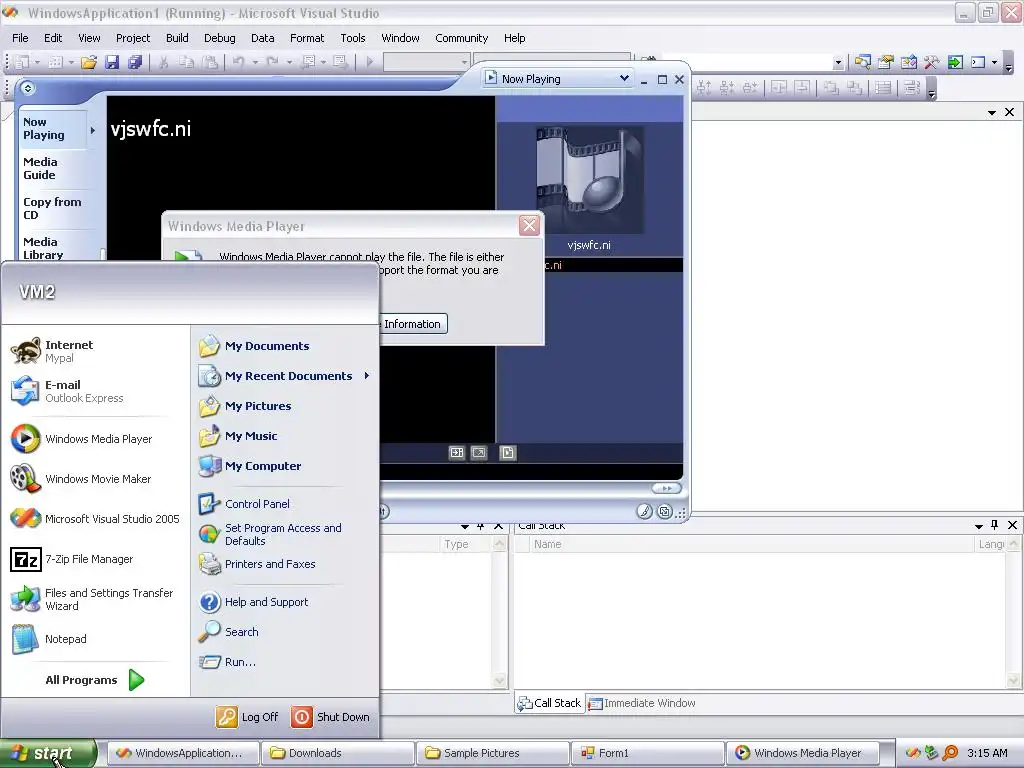The image size is (1024, 768).
Task: Open Windows Movie Maker from Start menu
Action: 80,479
